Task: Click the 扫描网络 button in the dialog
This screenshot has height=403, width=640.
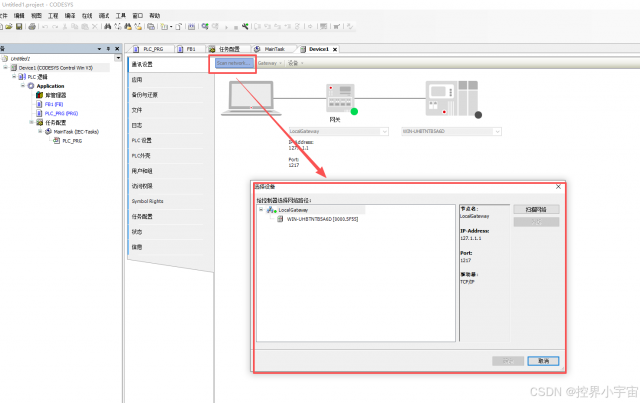Action: [535, 209]
